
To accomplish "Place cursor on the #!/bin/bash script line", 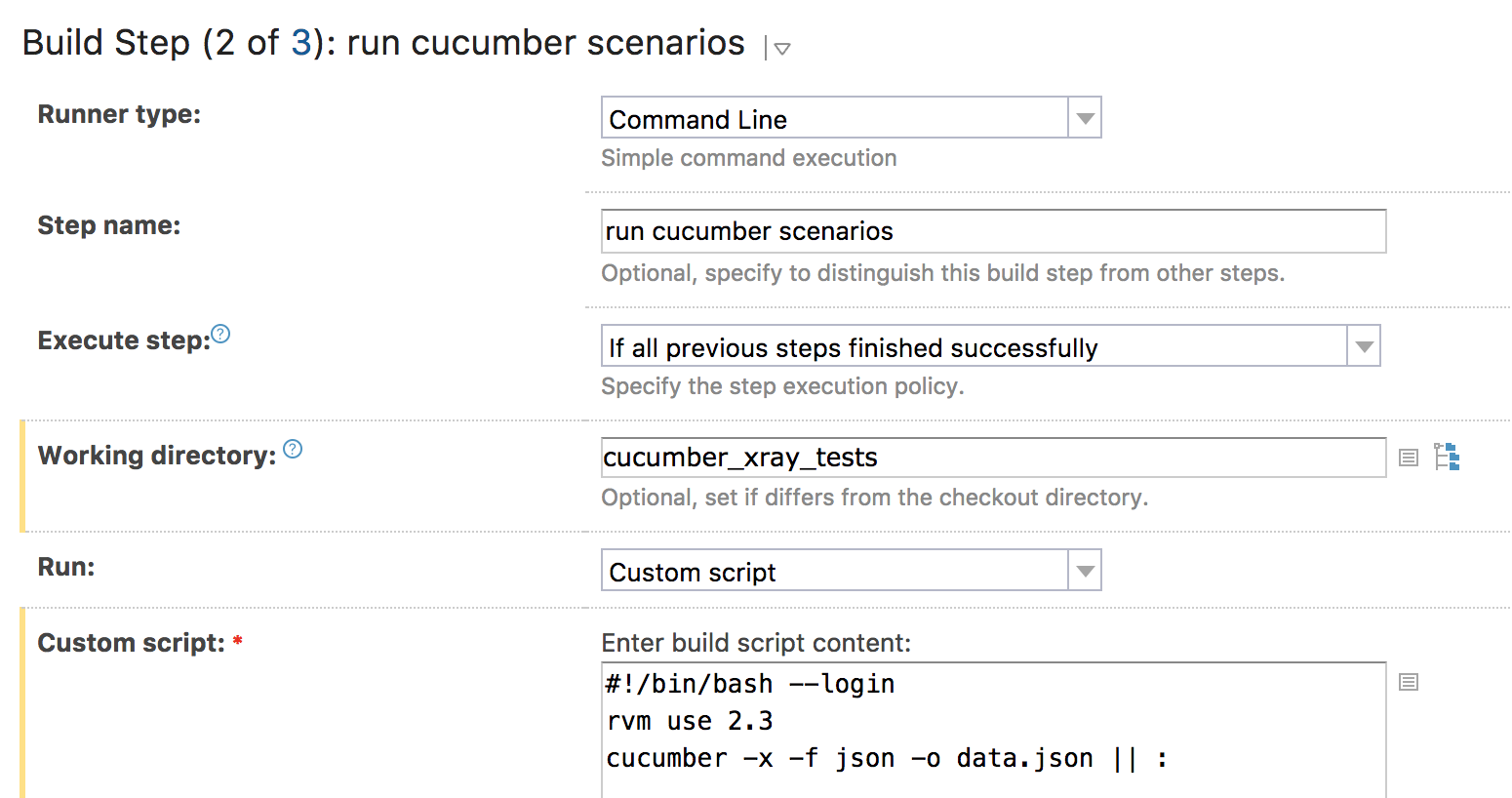I will pyautogui.click(x=750, y=684).
